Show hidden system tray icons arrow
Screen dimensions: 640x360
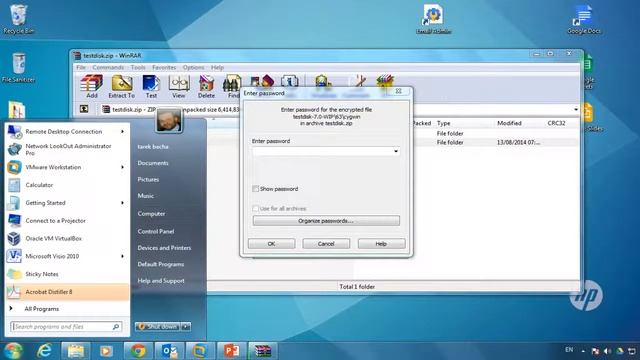[583, 351]
